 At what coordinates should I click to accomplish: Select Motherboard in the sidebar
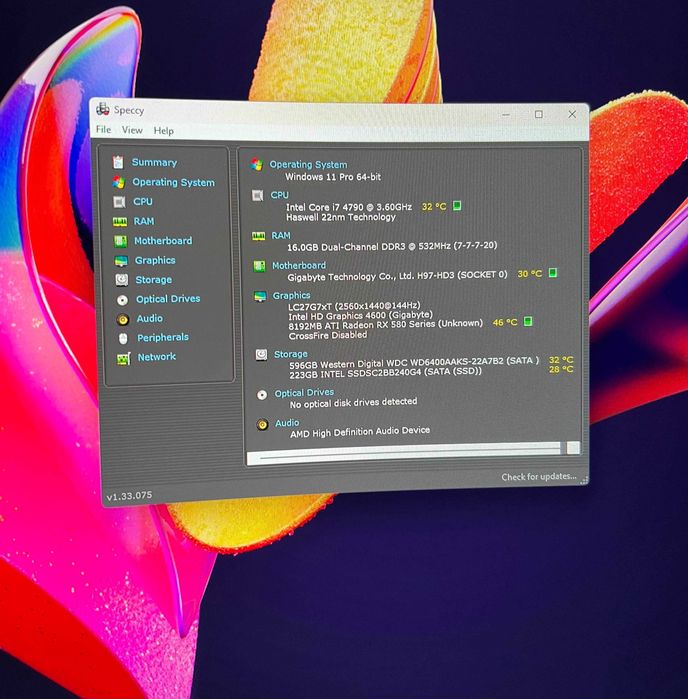tap(163, 241)
